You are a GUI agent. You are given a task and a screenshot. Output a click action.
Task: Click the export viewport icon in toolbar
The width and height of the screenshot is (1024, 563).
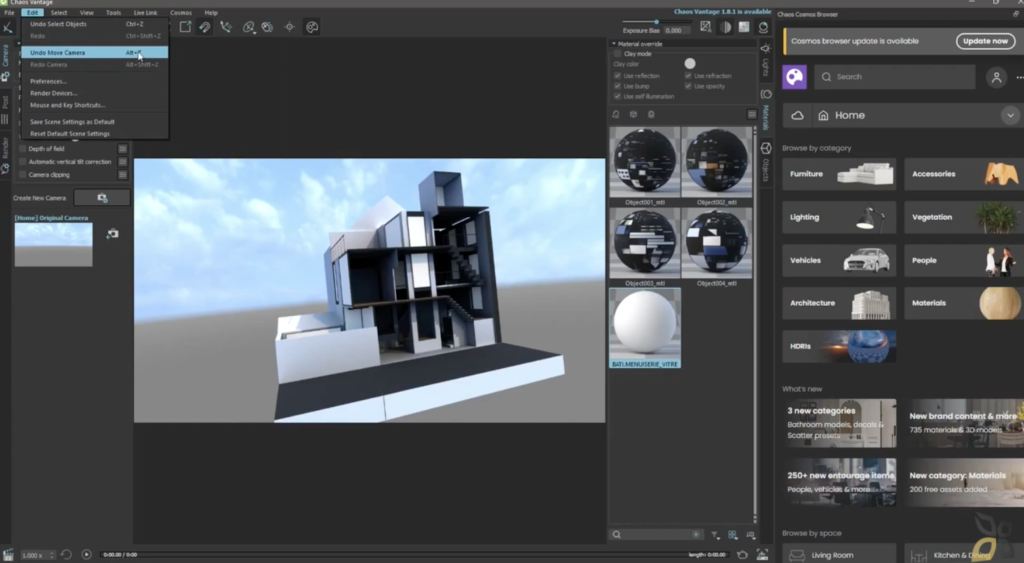pos(185,27)
